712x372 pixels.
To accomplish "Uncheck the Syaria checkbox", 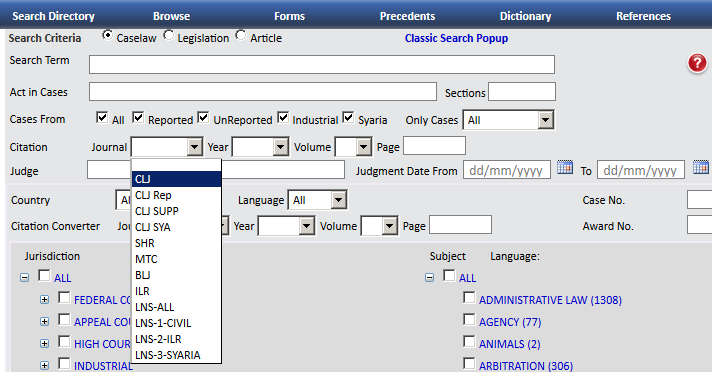I will click(x=348, y=118).
